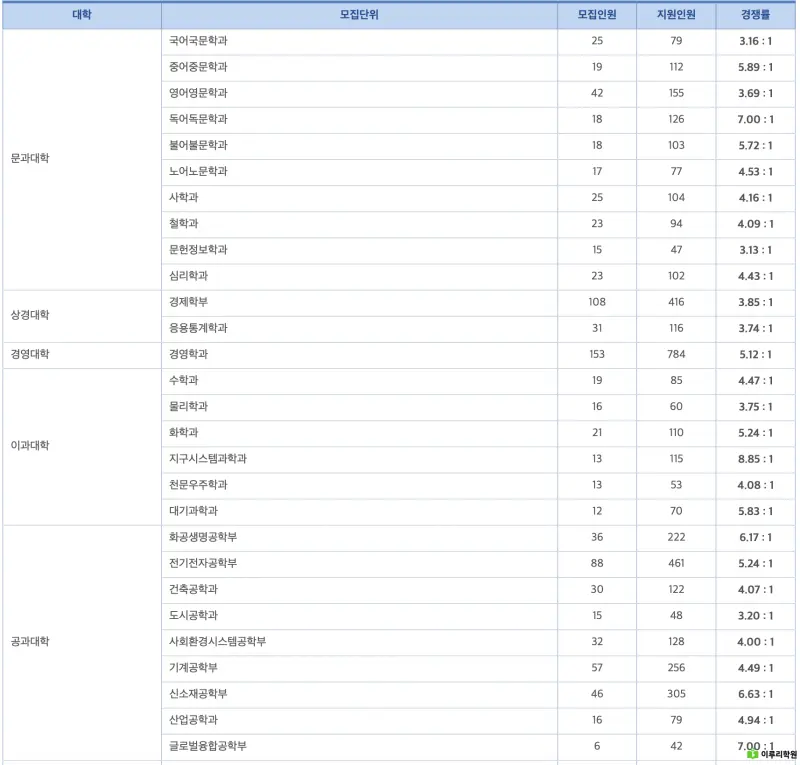This screenshot has height=765, width=800.
Task: Select the 모집단위 column header
Action: [359, 15]
